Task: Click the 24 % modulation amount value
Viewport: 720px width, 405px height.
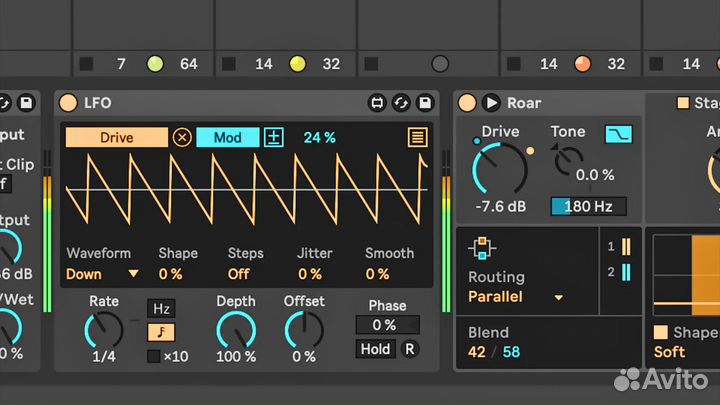Action: coord(320,137)
